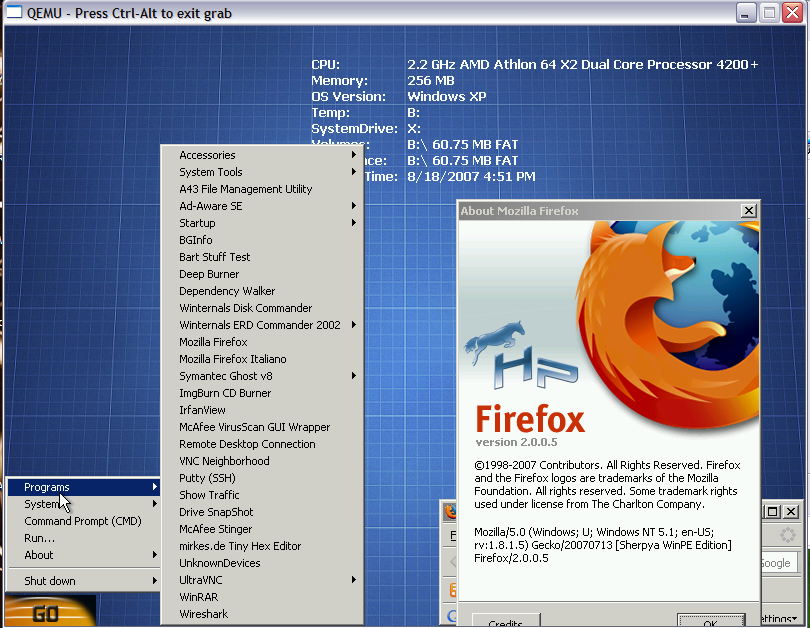Image resolution: width=810 pixels, height=628 pixels.
Task: Open the Credits button in Firefox dialog
Action: (505, 622)
